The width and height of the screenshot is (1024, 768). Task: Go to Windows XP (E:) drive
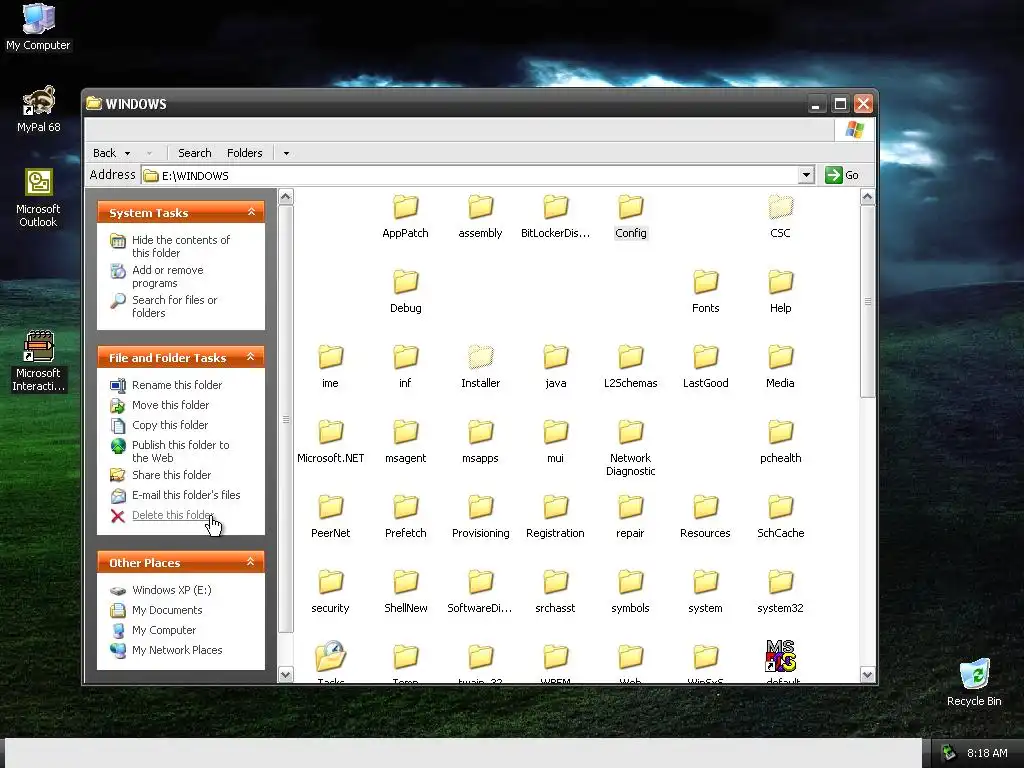pos(172,590)
